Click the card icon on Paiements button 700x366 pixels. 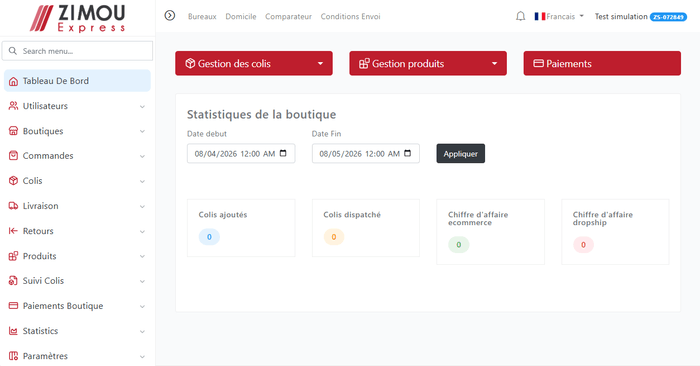point(538,63)
